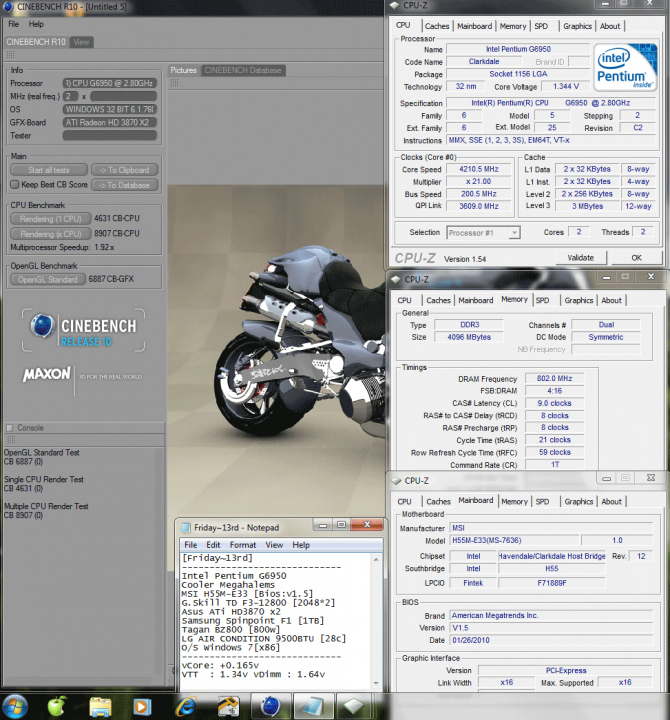Expand the Processor #1 selection dropdown
This screenshot has height=720, width=670.
coord(514,233)
